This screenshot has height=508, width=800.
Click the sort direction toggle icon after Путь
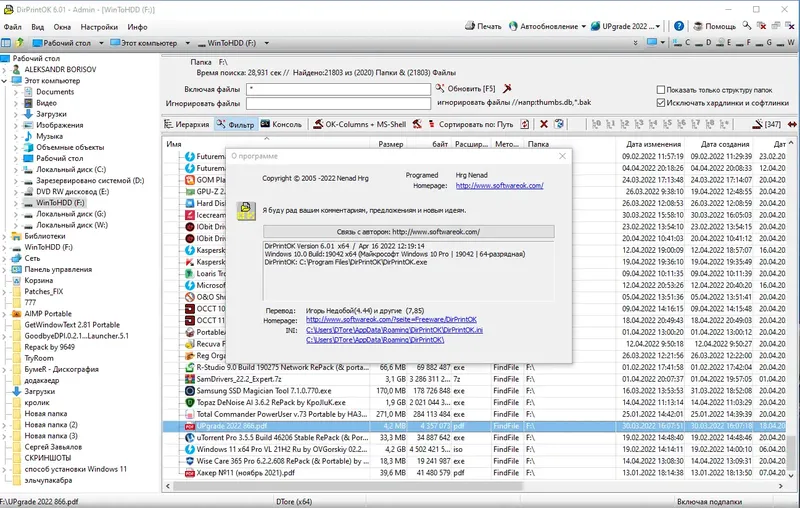(524, 124)
